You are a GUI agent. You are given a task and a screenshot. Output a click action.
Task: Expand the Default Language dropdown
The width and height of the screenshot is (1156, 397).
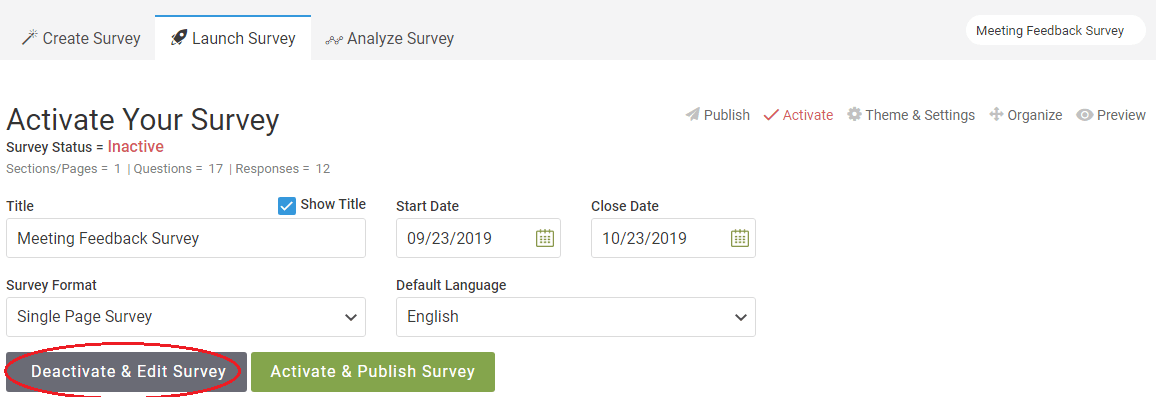(x=576, y=317)
